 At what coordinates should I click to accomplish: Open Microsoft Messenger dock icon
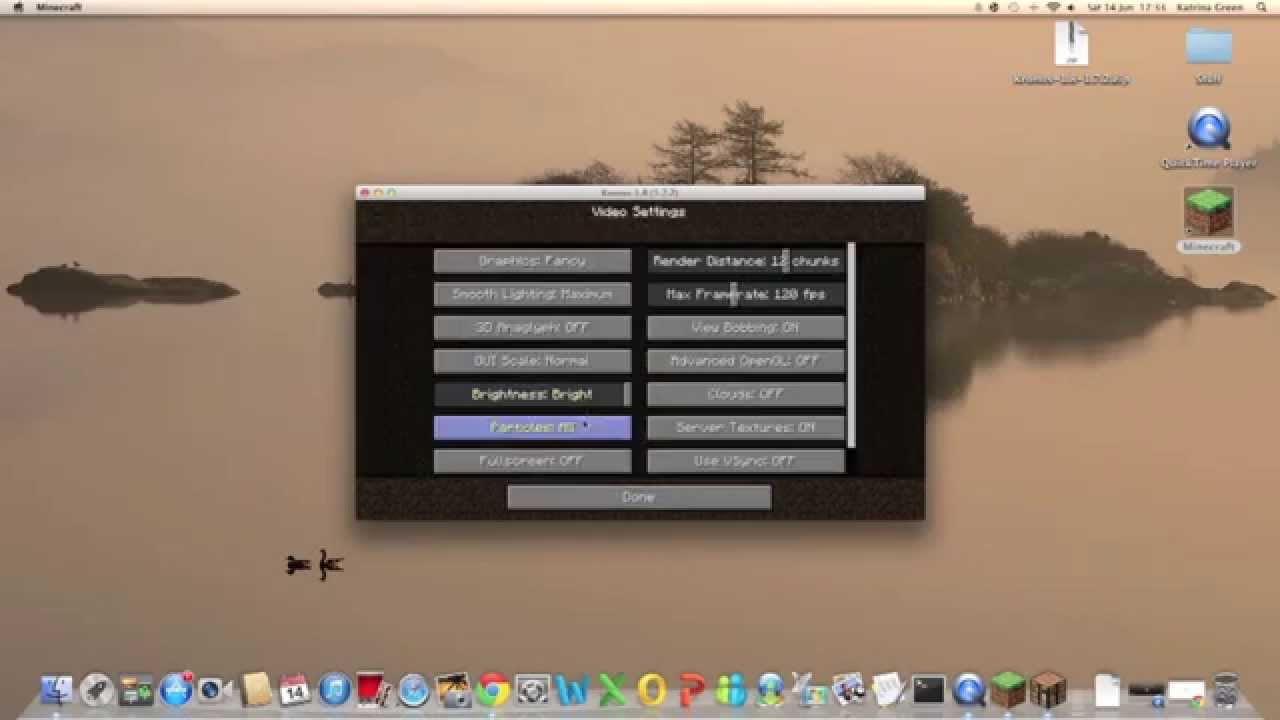click(731, 690)
